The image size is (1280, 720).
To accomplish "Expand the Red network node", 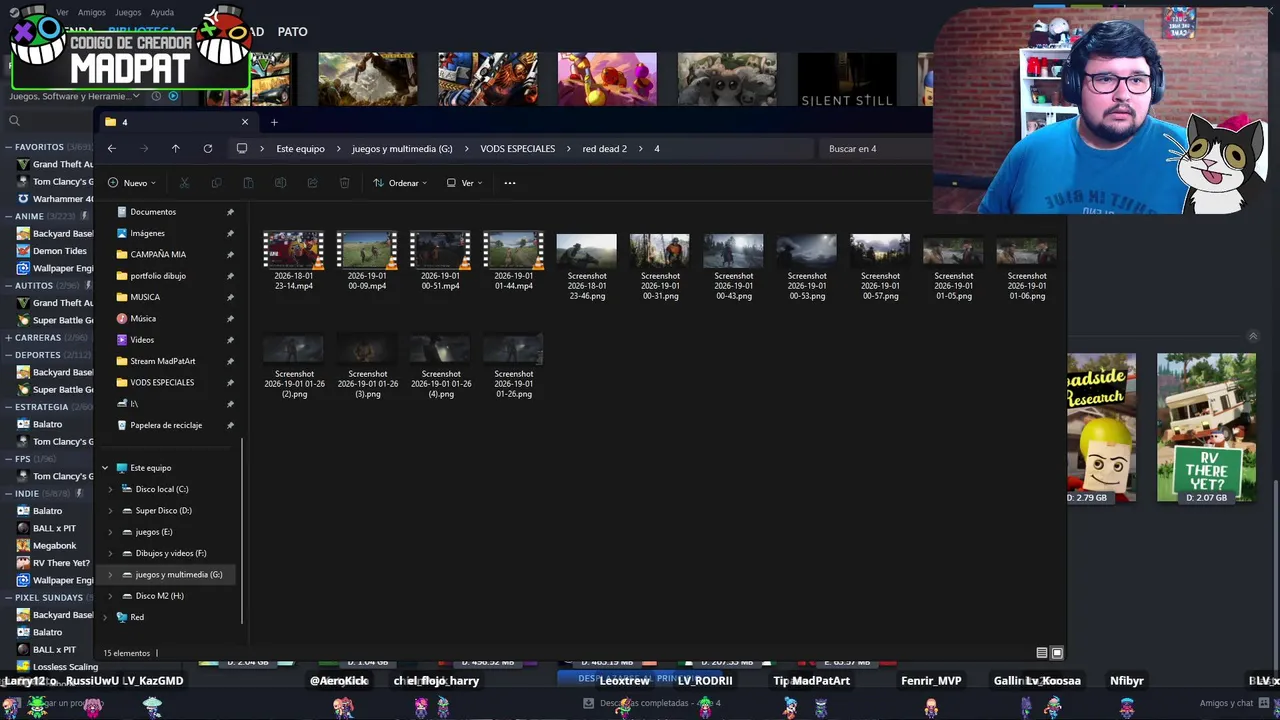I will click(x=105, y=617).
